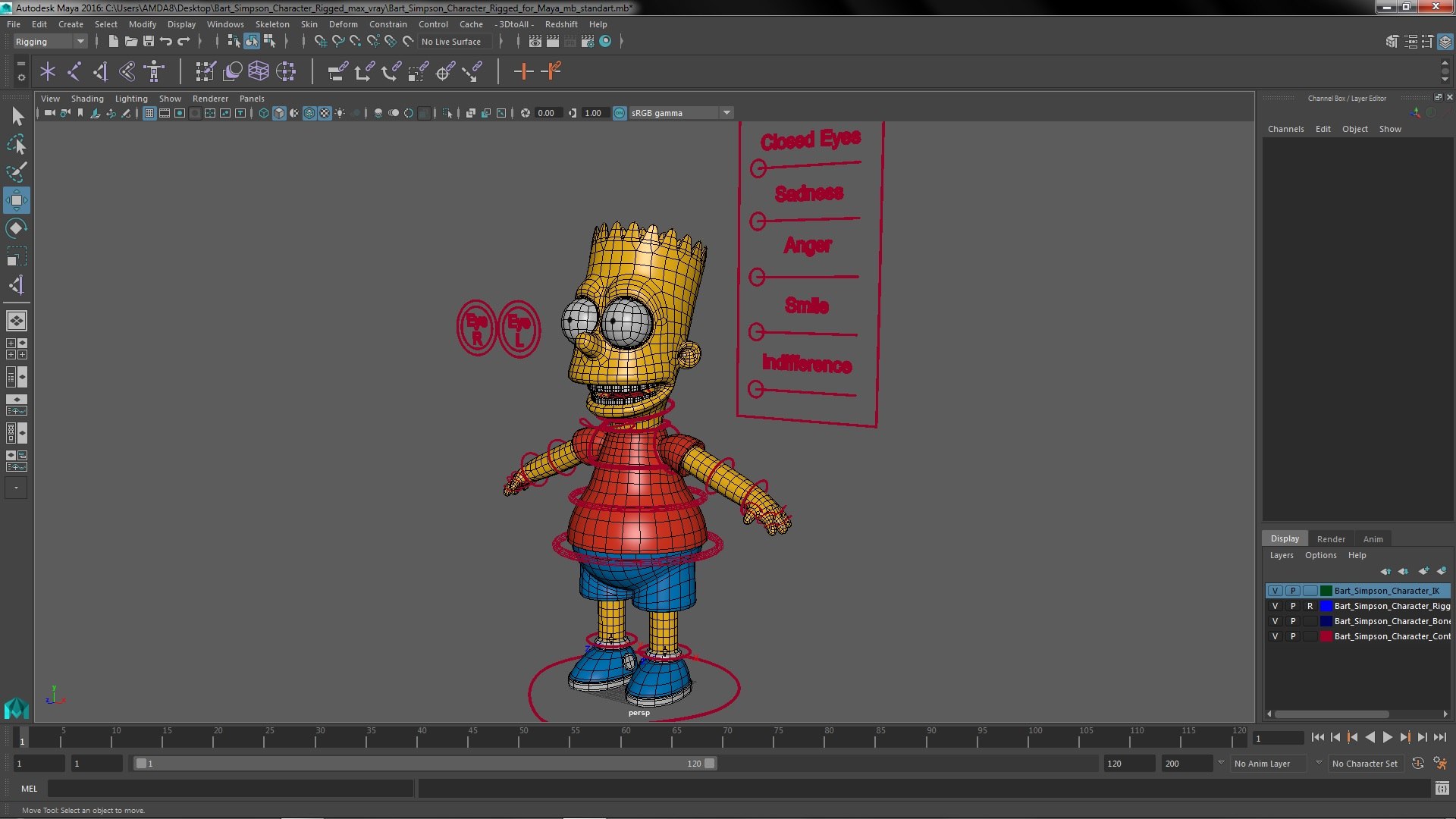Open the Constrain menu
Screen dimensions: 1456x819
pyautogui.click(x=388, y=24)
